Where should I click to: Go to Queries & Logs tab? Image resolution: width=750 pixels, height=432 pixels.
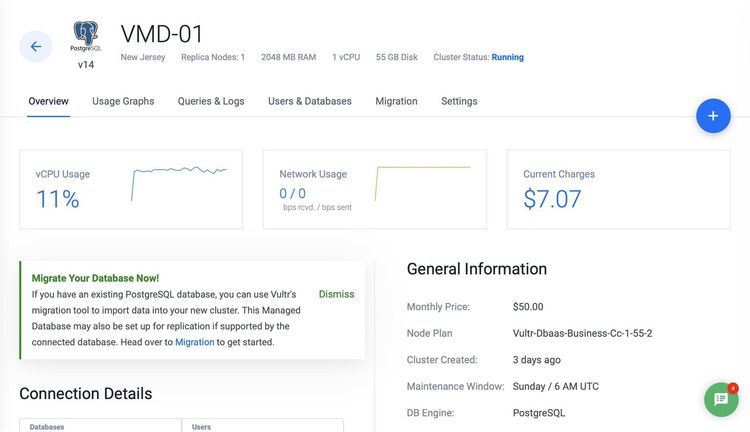pos(211,101)
